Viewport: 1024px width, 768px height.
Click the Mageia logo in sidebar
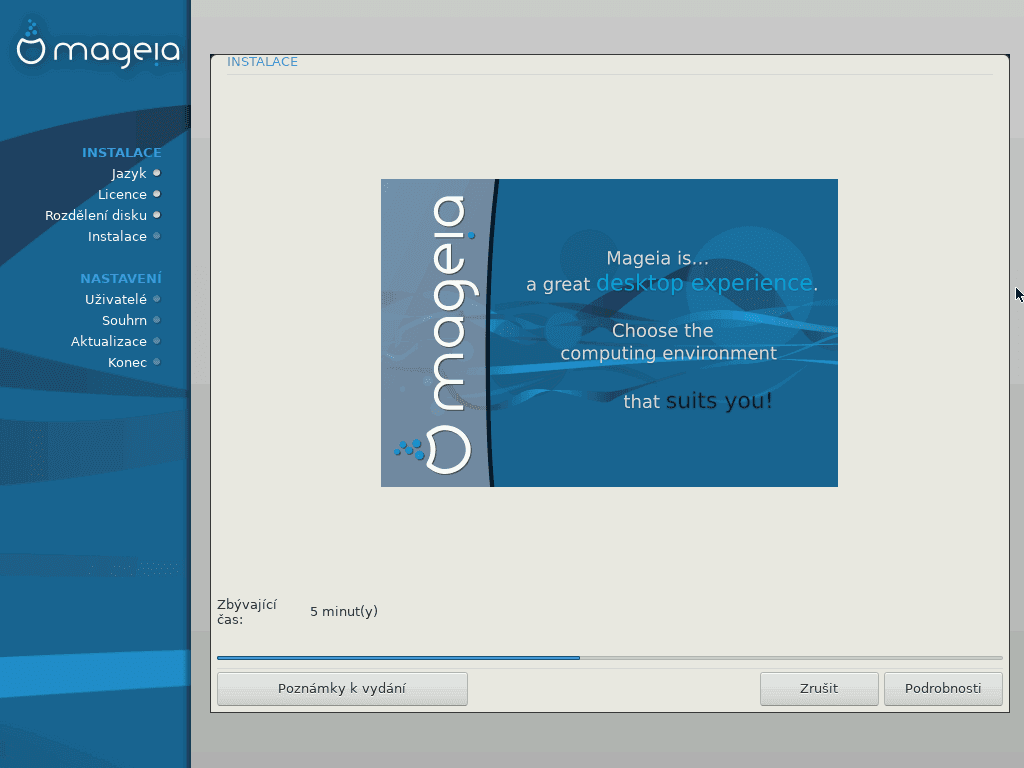click(x=98, y=44)
